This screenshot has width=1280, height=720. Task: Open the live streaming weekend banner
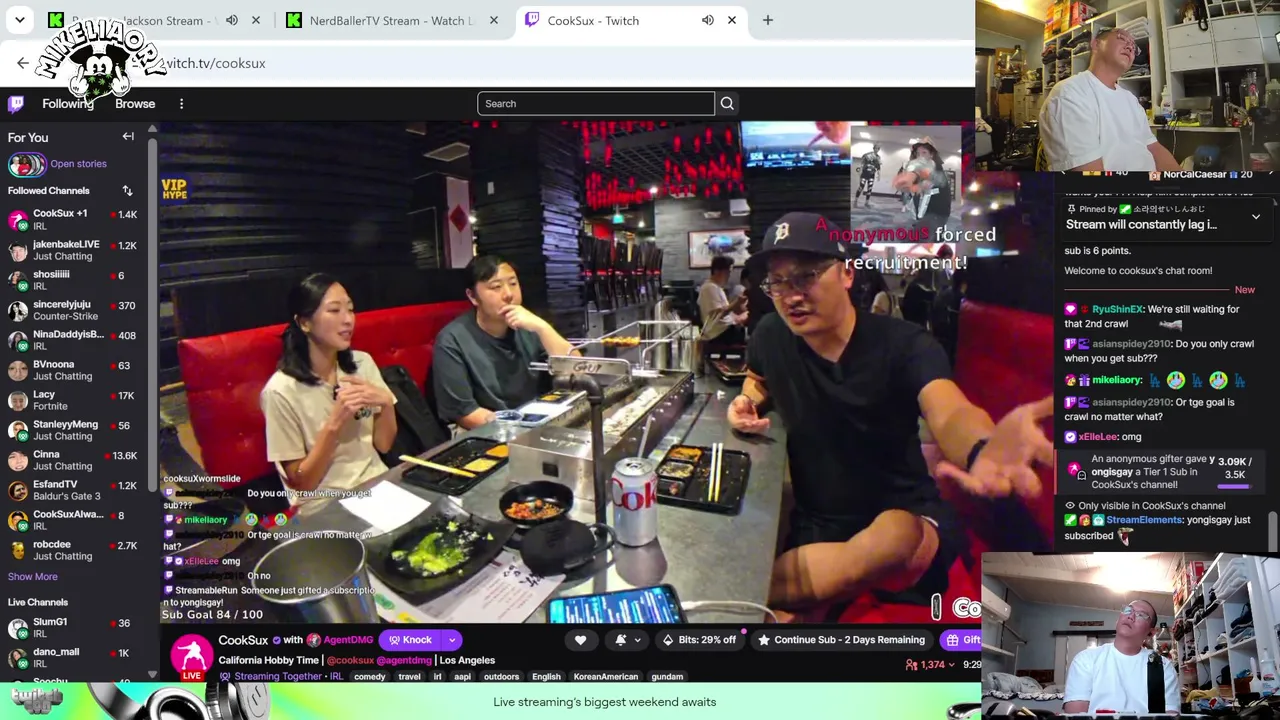coord(604,702)
